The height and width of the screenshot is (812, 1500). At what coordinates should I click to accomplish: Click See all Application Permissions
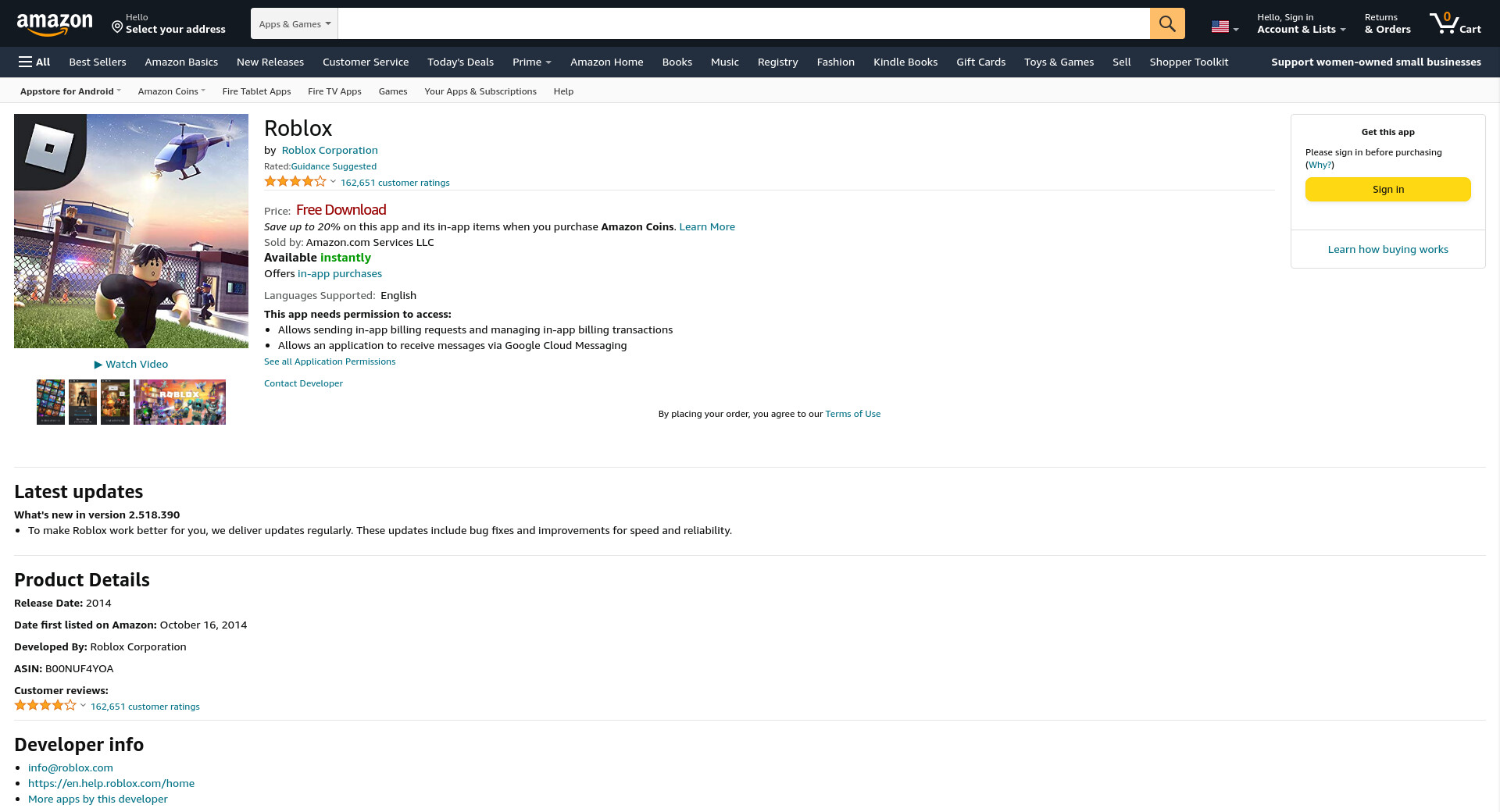coord(330,361)
